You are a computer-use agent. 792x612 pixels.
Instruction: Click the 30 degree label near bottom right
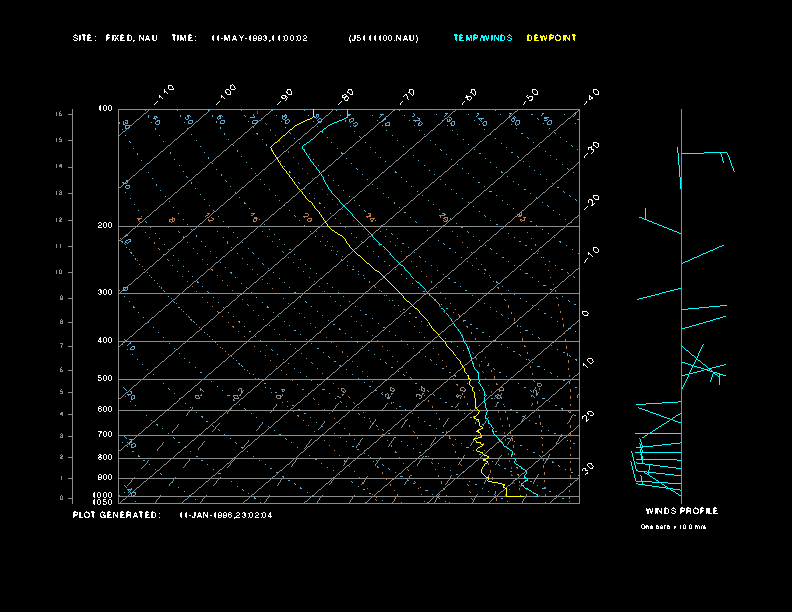point(590,467)
